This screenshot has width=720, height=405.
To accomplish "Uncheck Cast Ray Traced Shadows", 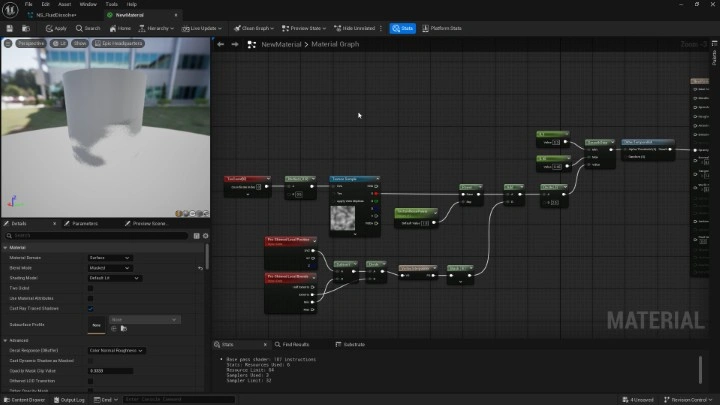I will pyautogui.click(x=91, y=308).
